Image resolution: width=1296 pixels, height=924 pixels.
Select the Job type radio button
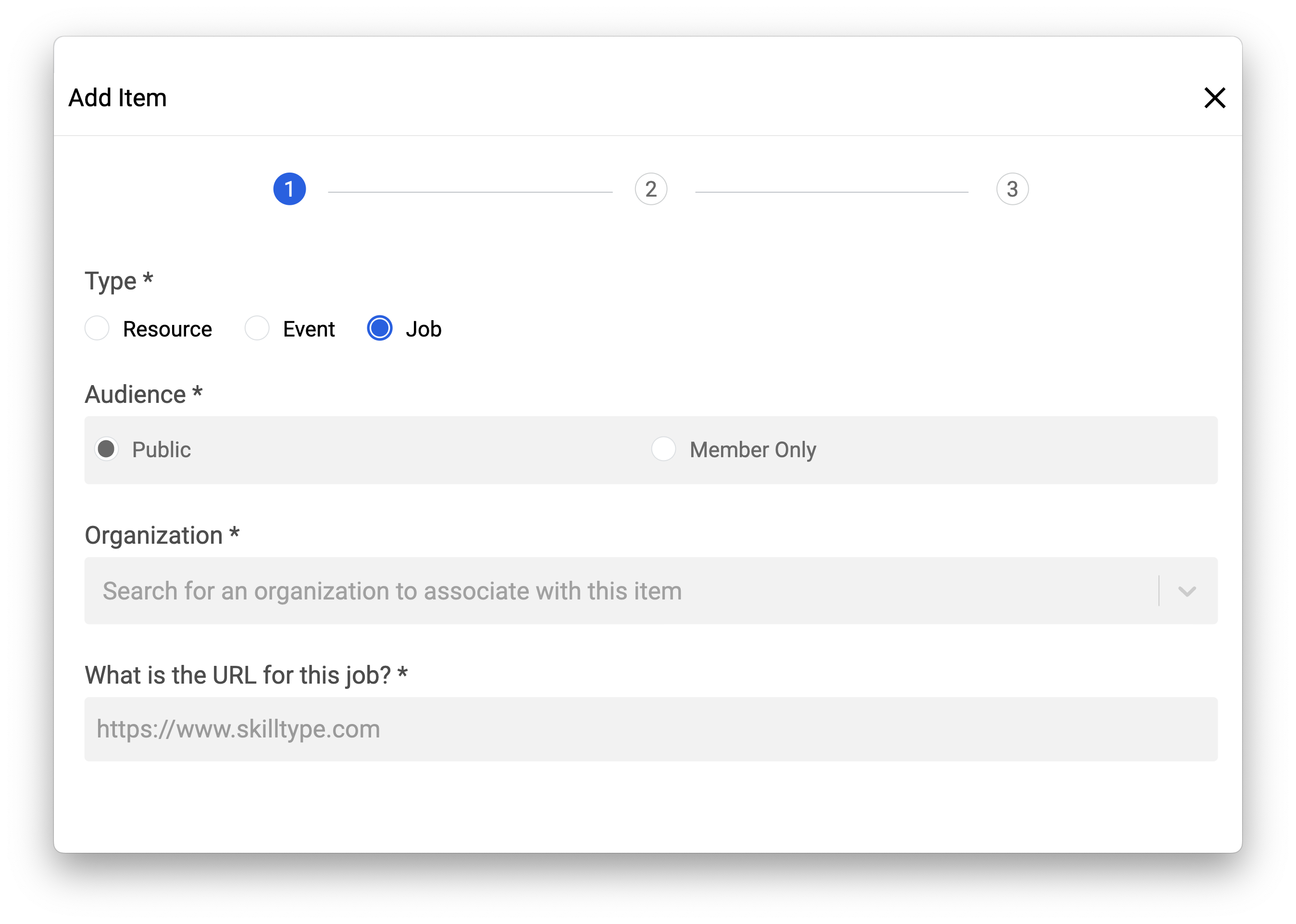coord(379,328)
